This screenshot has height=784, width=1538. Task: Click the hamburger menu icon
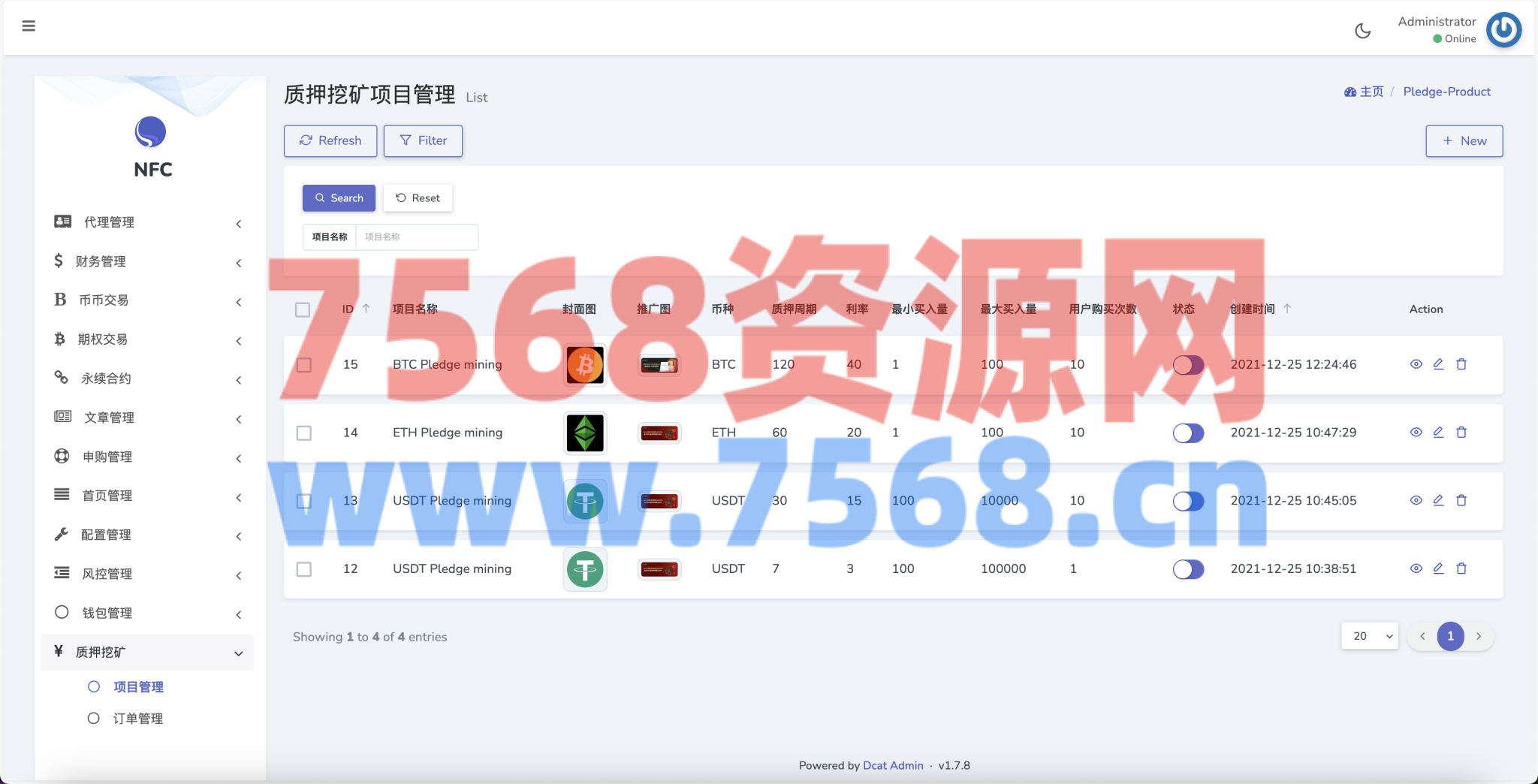tap(29, 26)
